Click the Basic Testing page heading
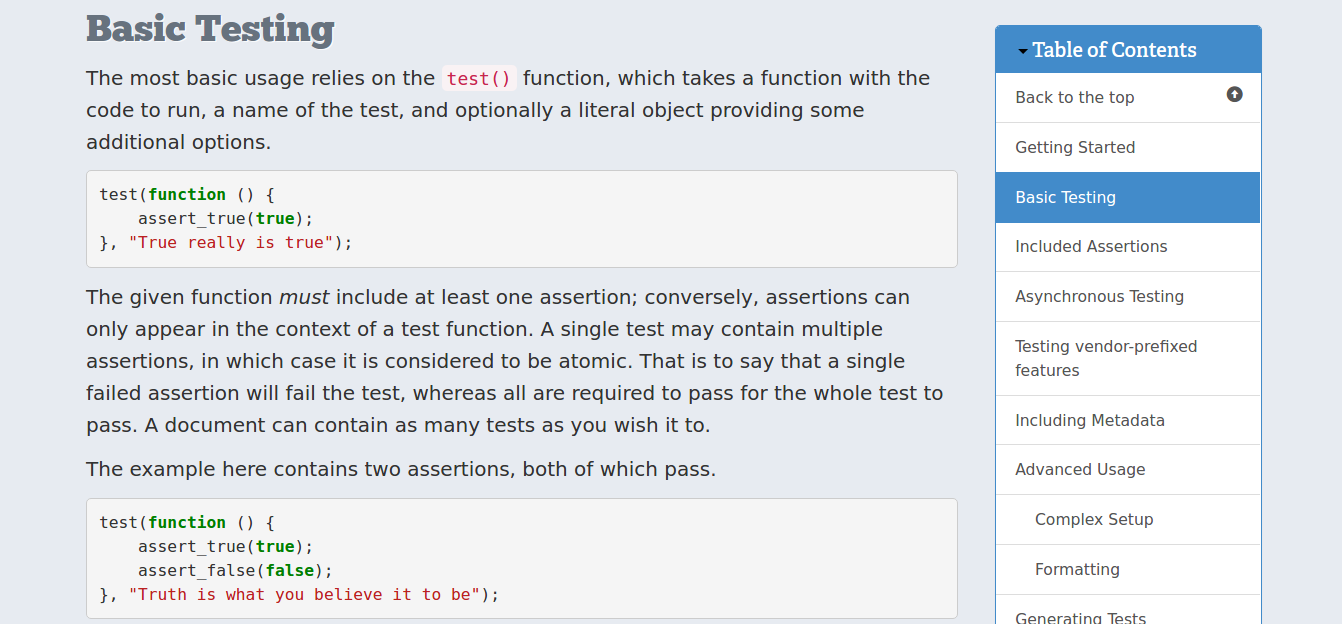 point(210,29)
